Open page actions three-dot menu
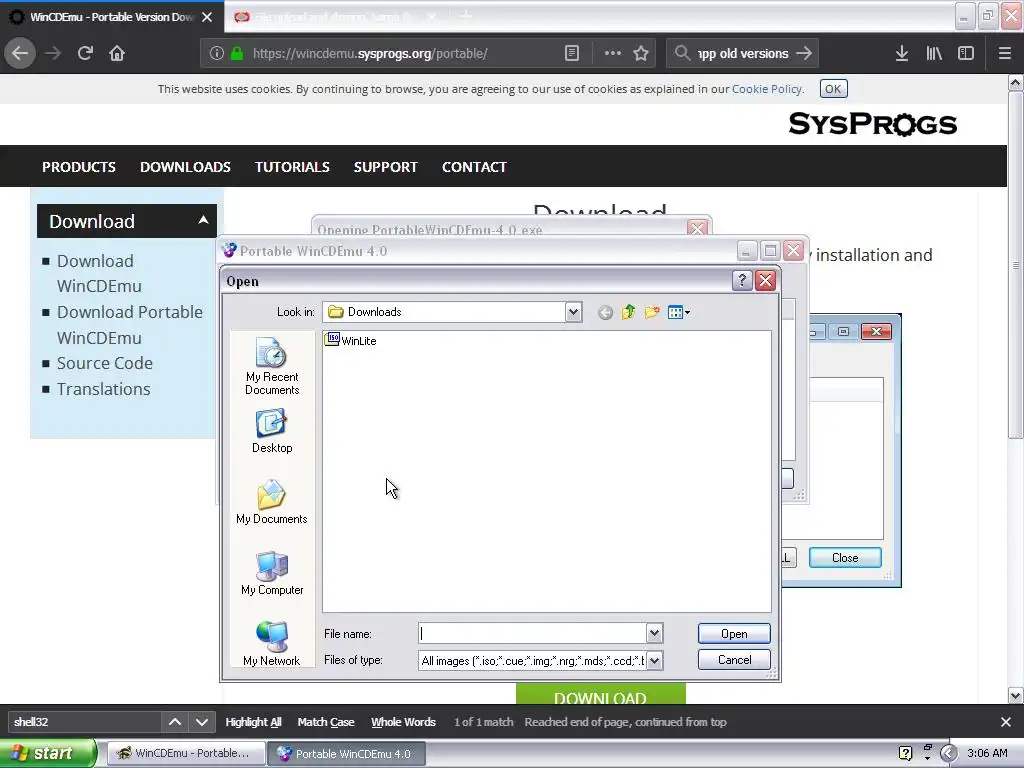The height and width of the screenshot is (768, 1024). 613,54
